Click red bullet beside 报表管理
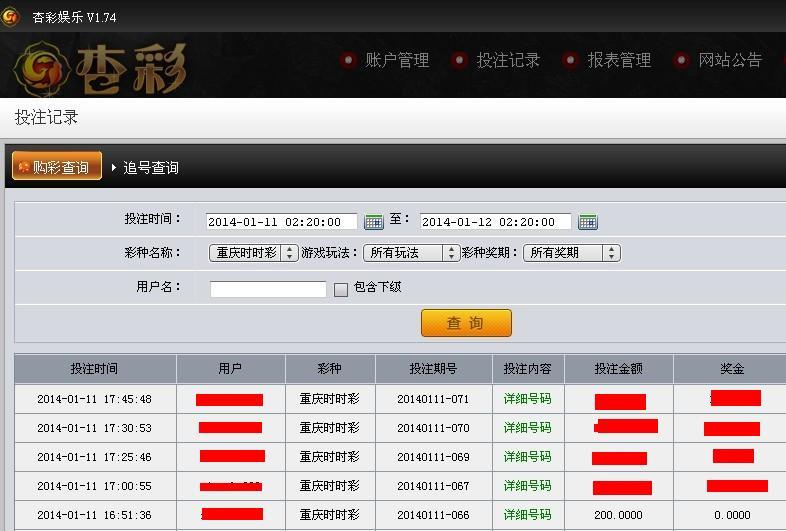The height and width of the screenshot is (531, 786). tap(570, 60)
